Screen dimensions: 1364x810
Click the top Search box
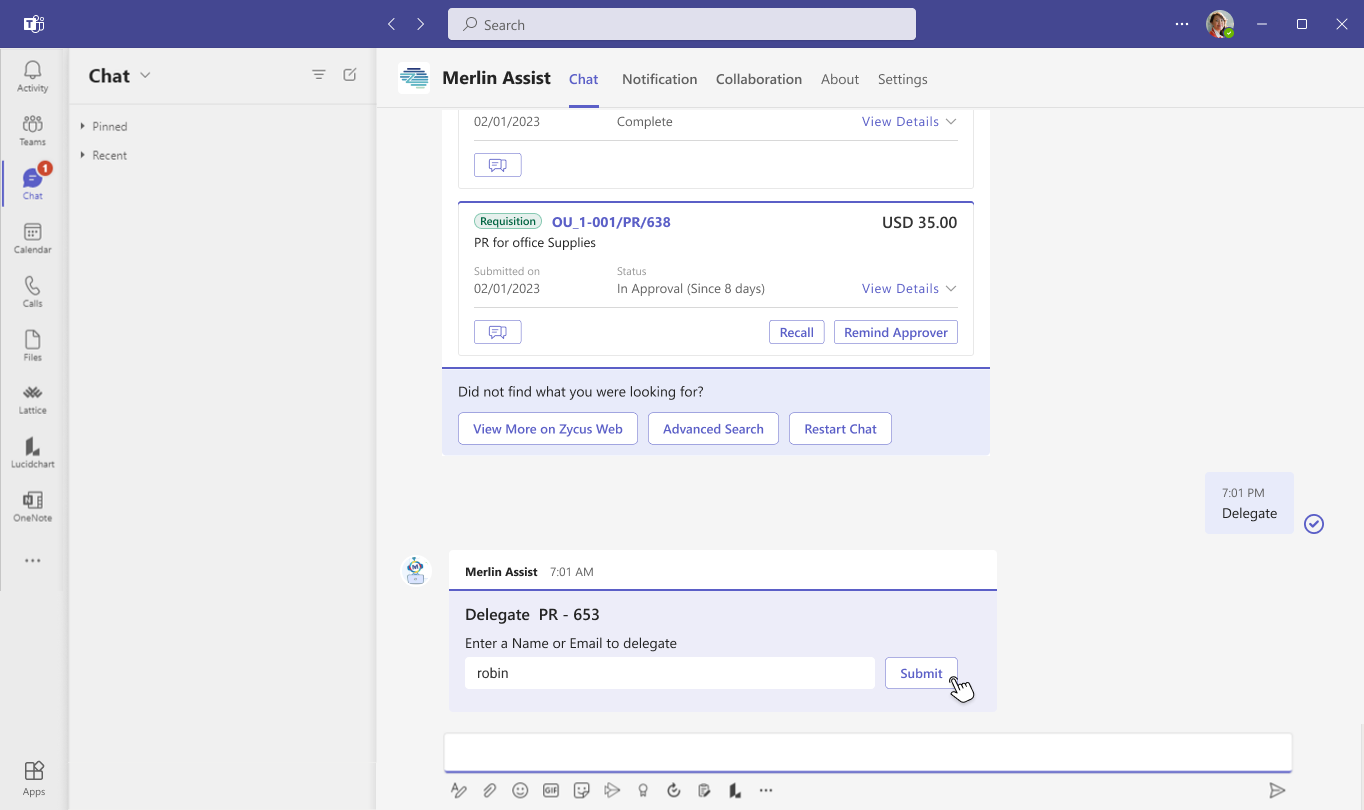coord(682,24)
